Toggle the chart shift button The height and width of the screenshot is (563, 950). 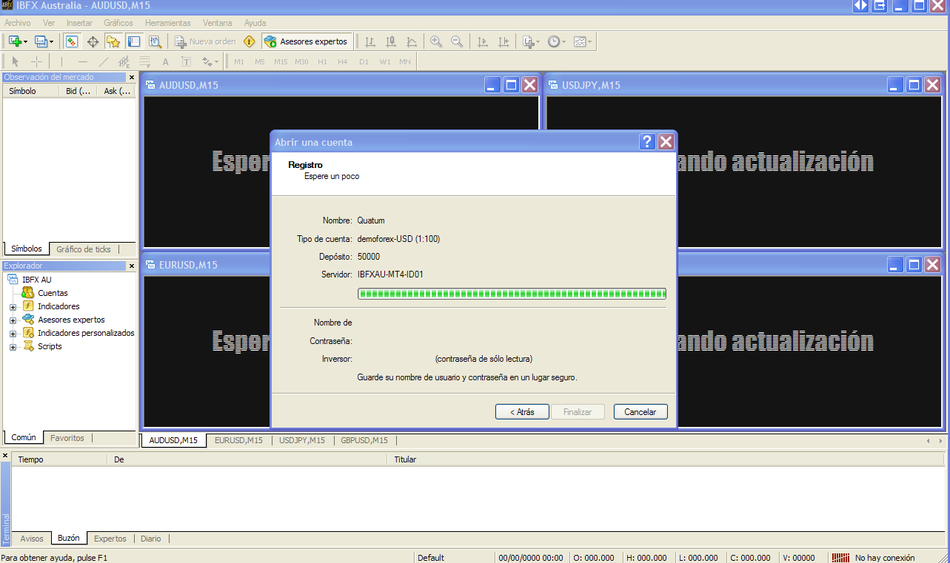[x=503, y=41]
